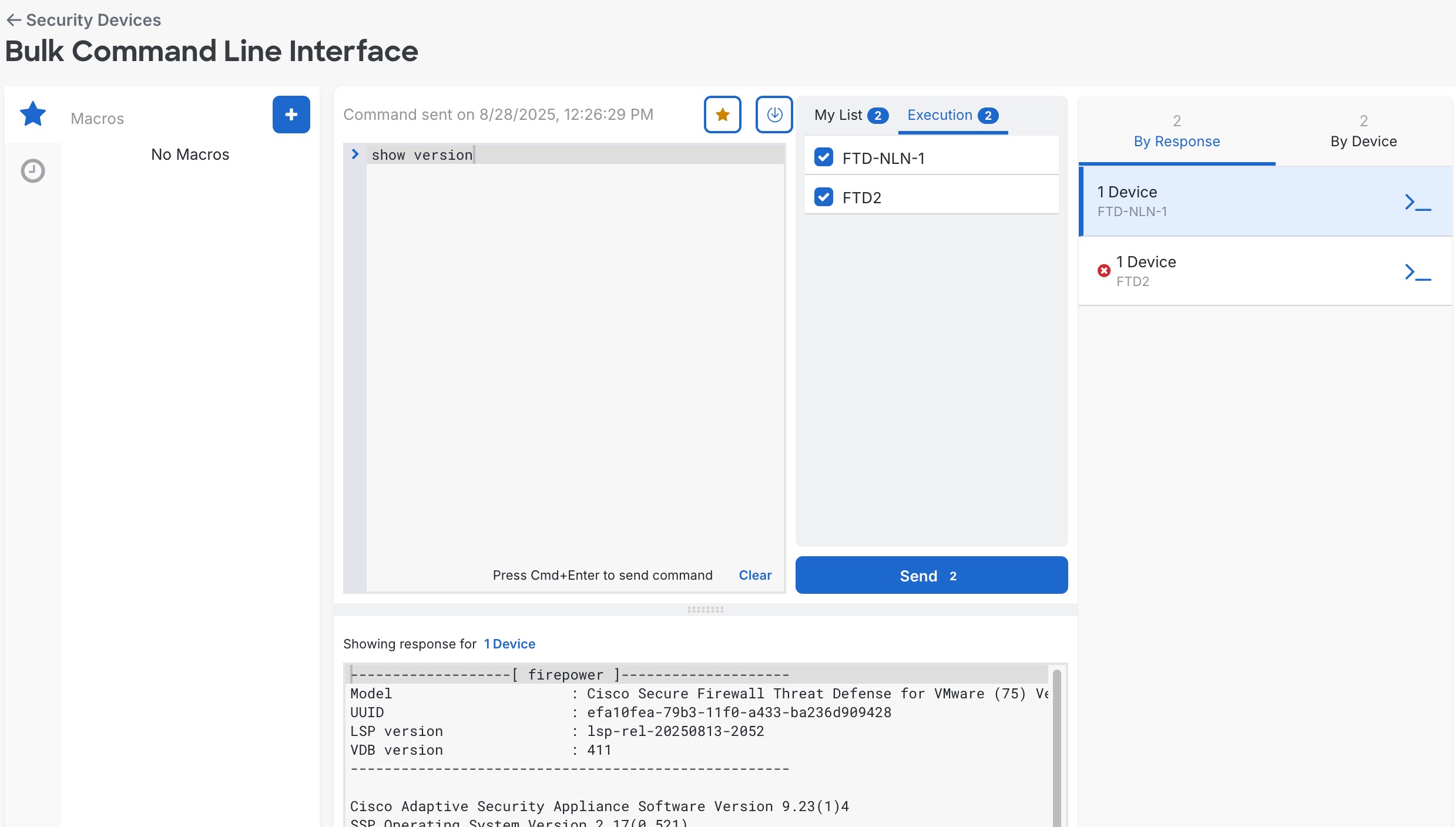1456x827 pixels.
Task: Click the star icon to favorite the command
Action: click(x=723, y=115)
